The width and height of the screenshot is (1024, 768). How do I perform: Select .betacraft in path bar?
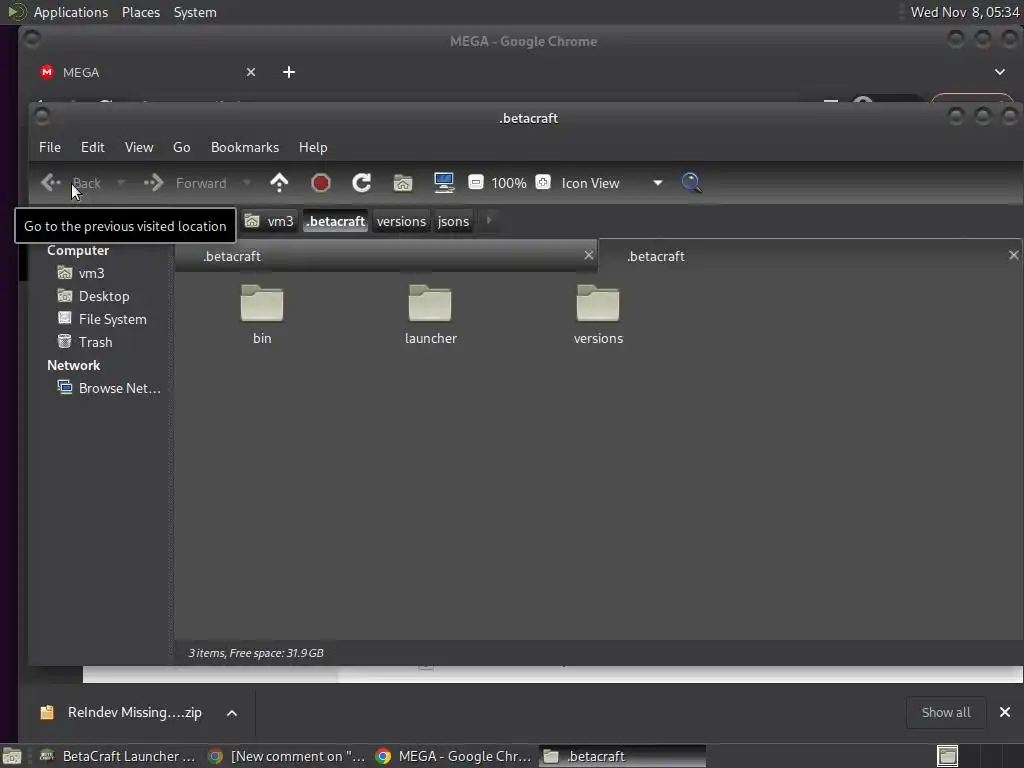pos(336,221)
